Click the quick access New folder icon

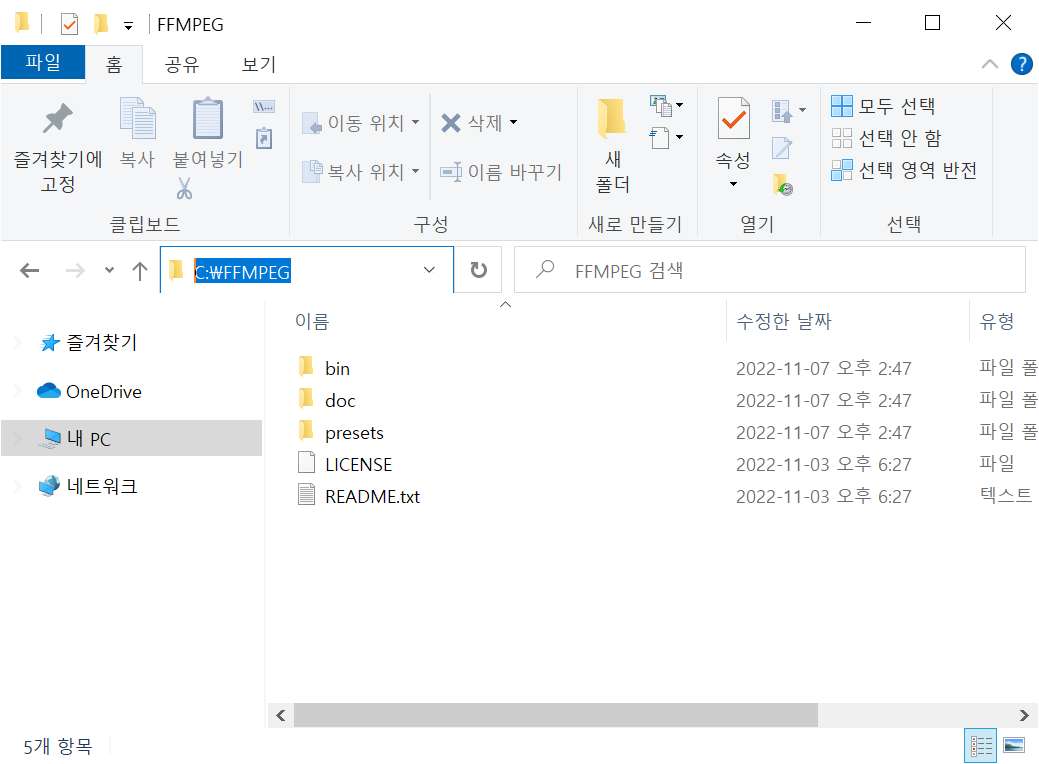click(x=101, y=24)
